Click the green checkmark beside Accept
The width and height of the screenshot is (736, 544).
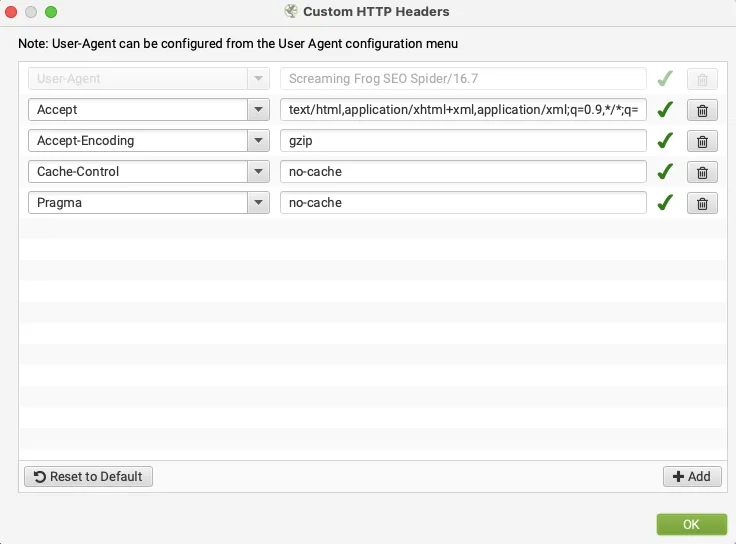pos(665,109)
